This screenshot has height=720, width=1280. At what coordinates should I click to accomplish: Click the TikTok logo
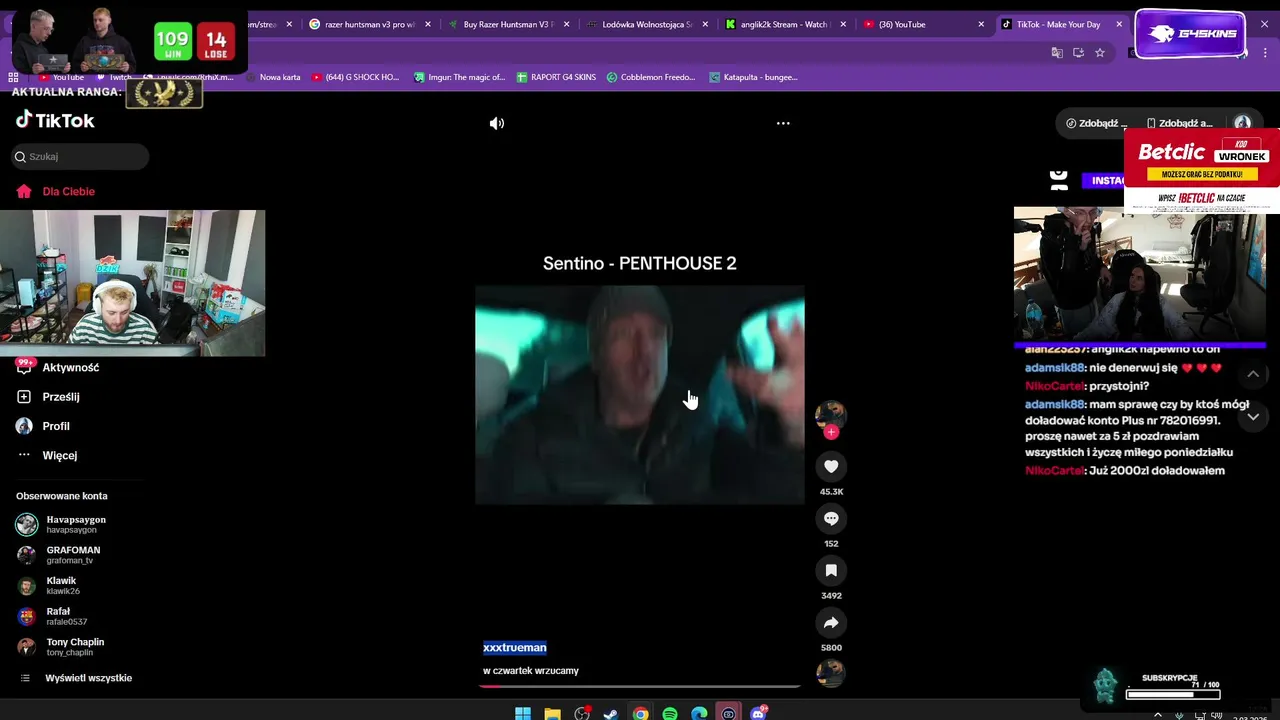[x=55, y=120]
